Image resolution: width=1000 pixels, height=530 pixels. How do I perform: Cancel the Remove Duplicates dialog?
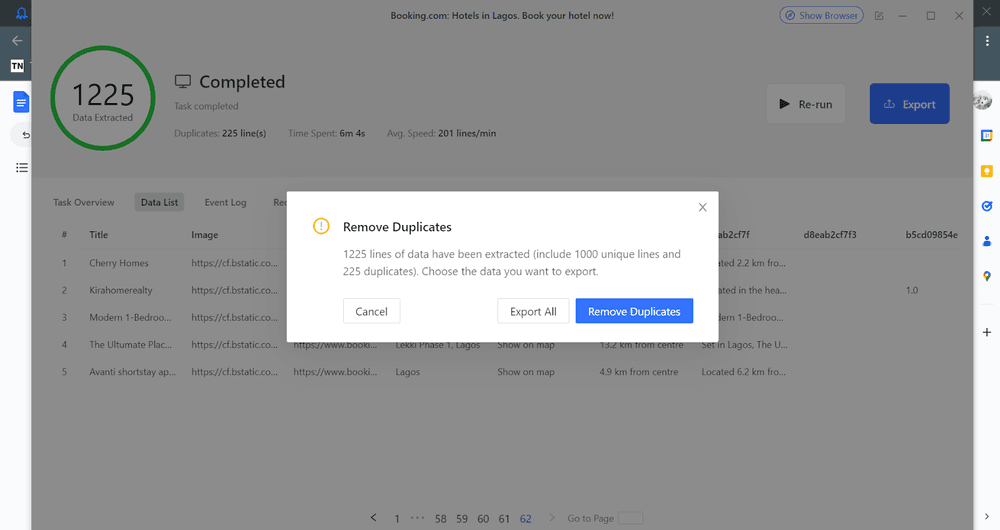coord(371,311)
